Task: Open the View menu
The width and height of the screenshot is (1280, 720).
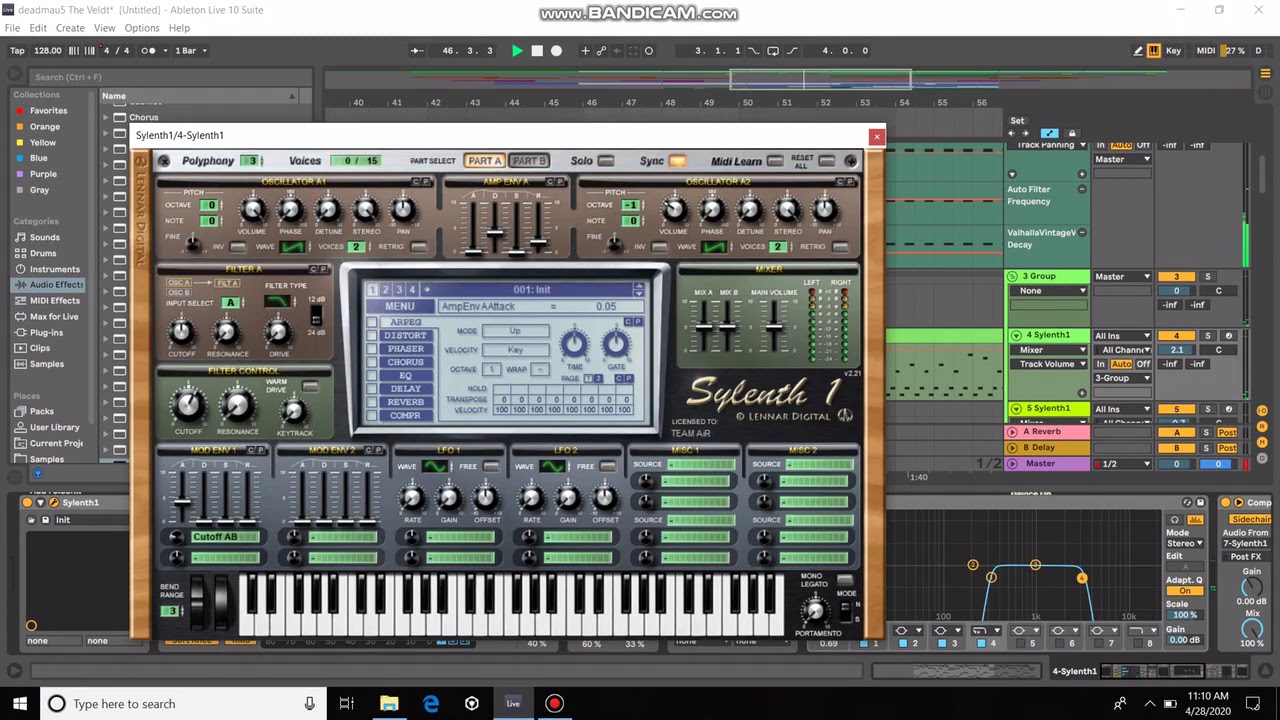Action: [104, 28]
